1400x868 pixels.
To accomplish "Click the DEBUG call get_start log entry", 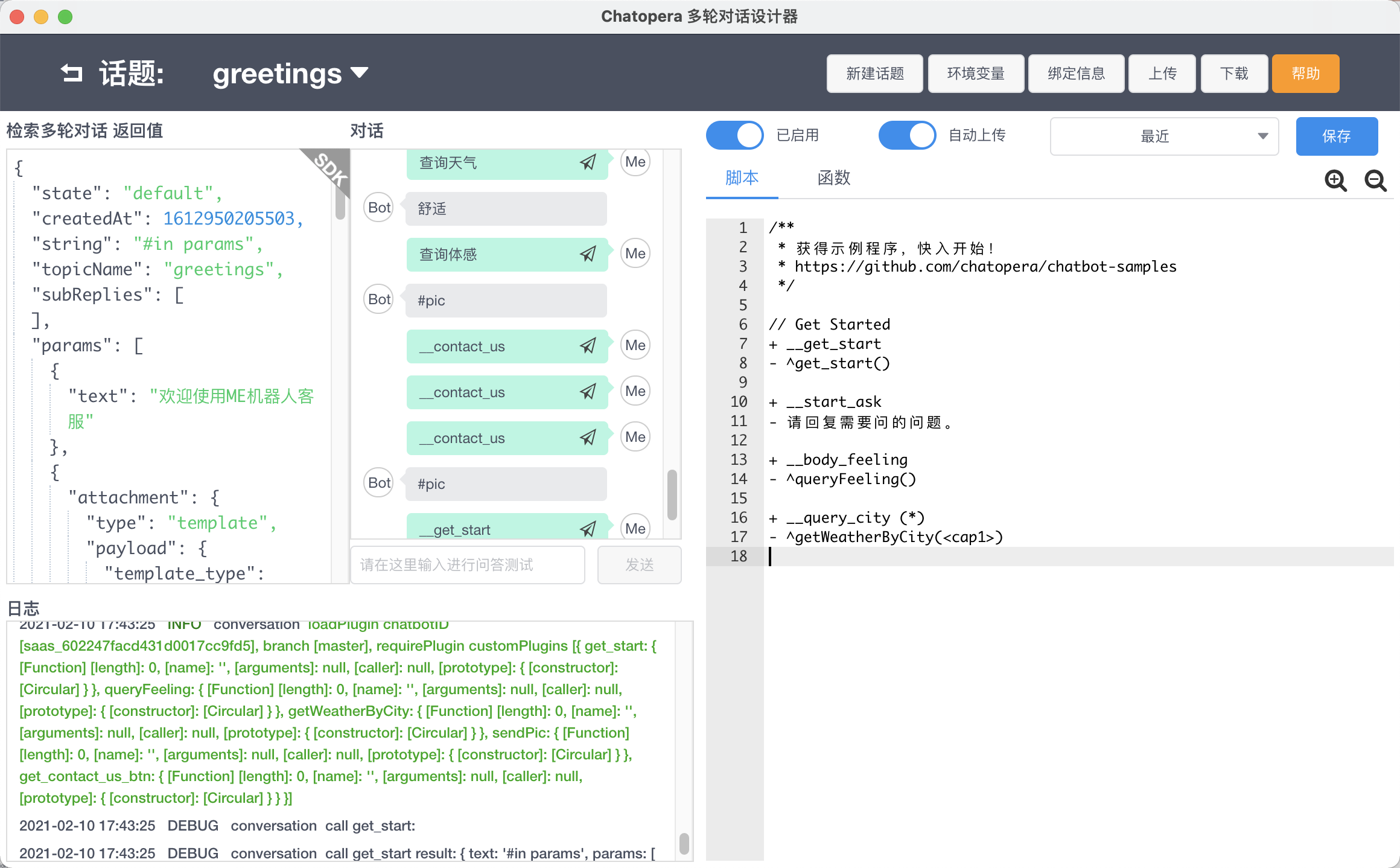I will 217,826.
